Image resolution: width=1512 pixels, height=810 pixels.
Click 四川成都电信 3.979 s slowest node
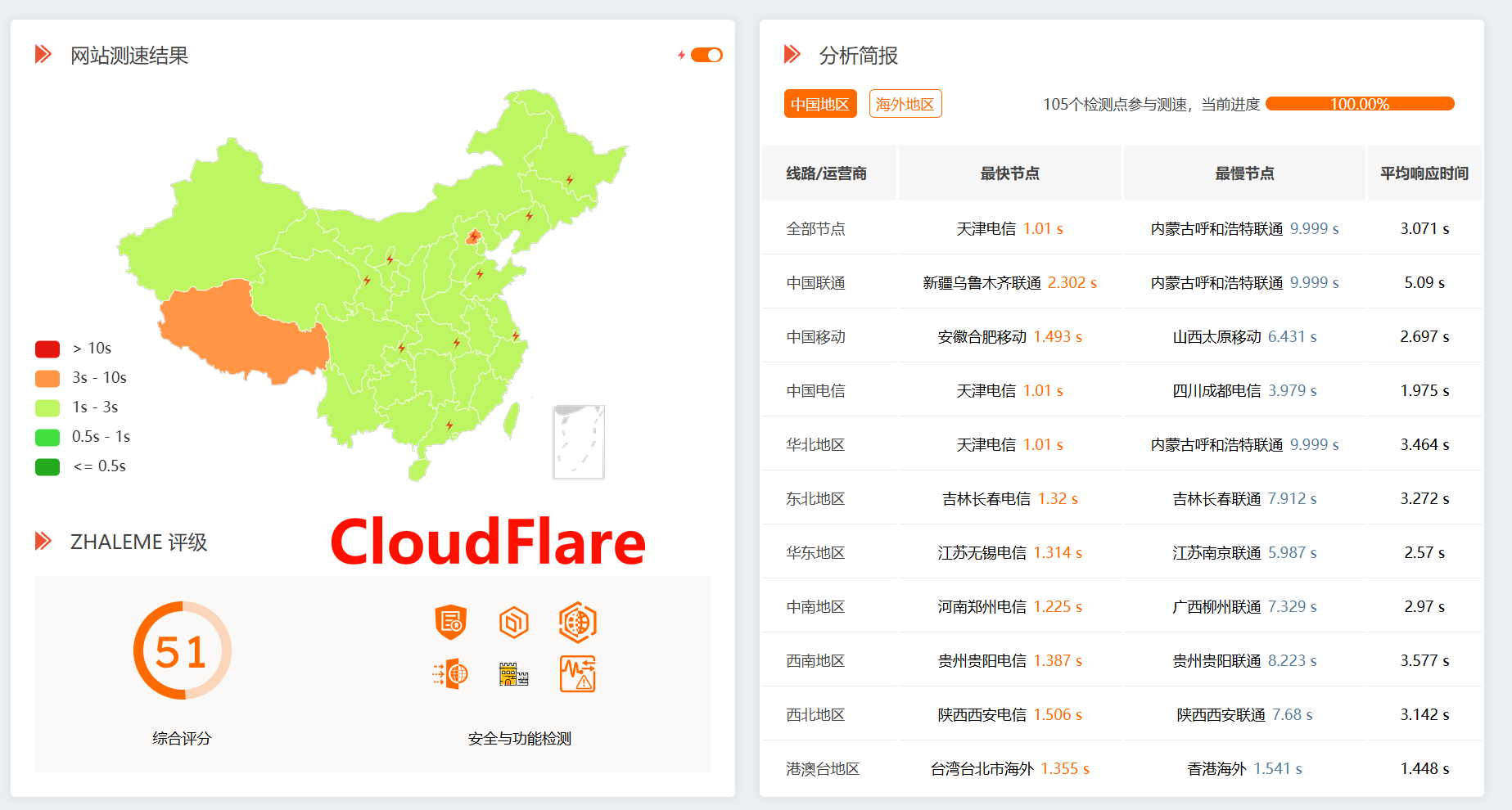point(1244,391)
